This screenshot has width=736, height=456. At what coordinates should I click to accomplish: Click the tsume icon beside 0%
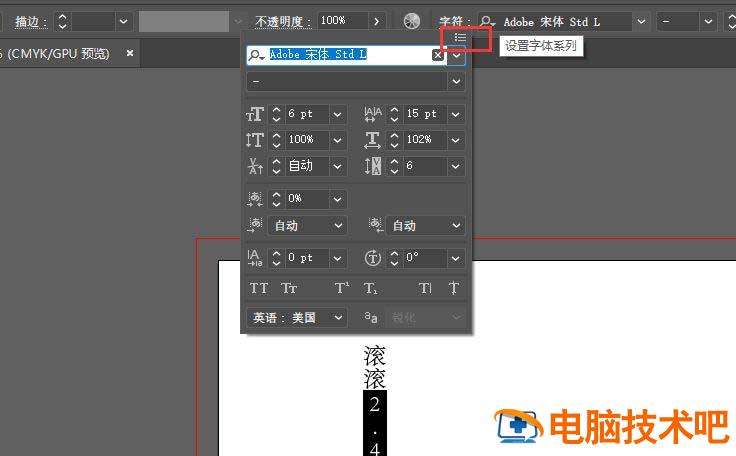[255, 199]
